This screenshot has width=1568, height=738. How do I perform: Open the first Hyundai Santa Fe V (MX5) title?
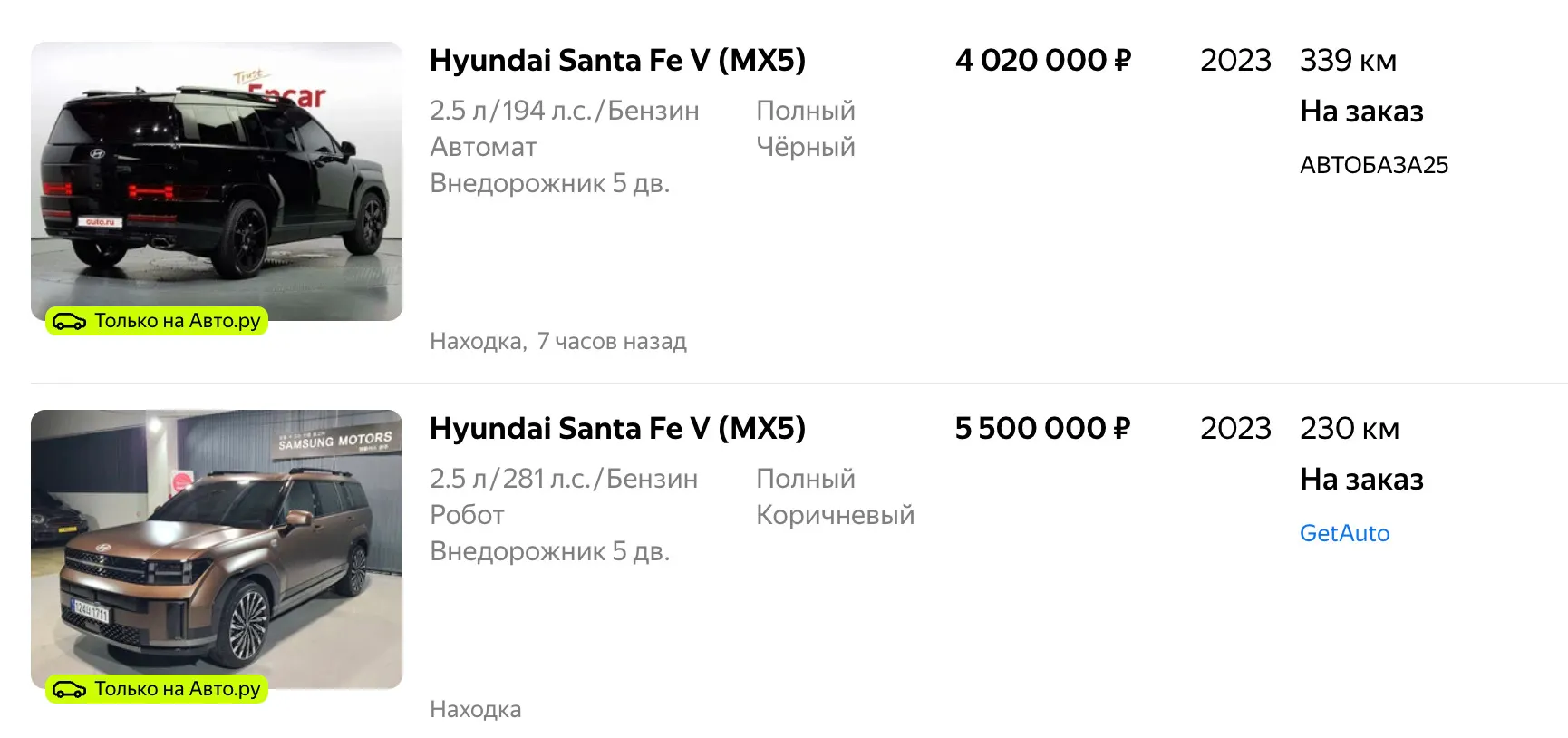[617, 61]
